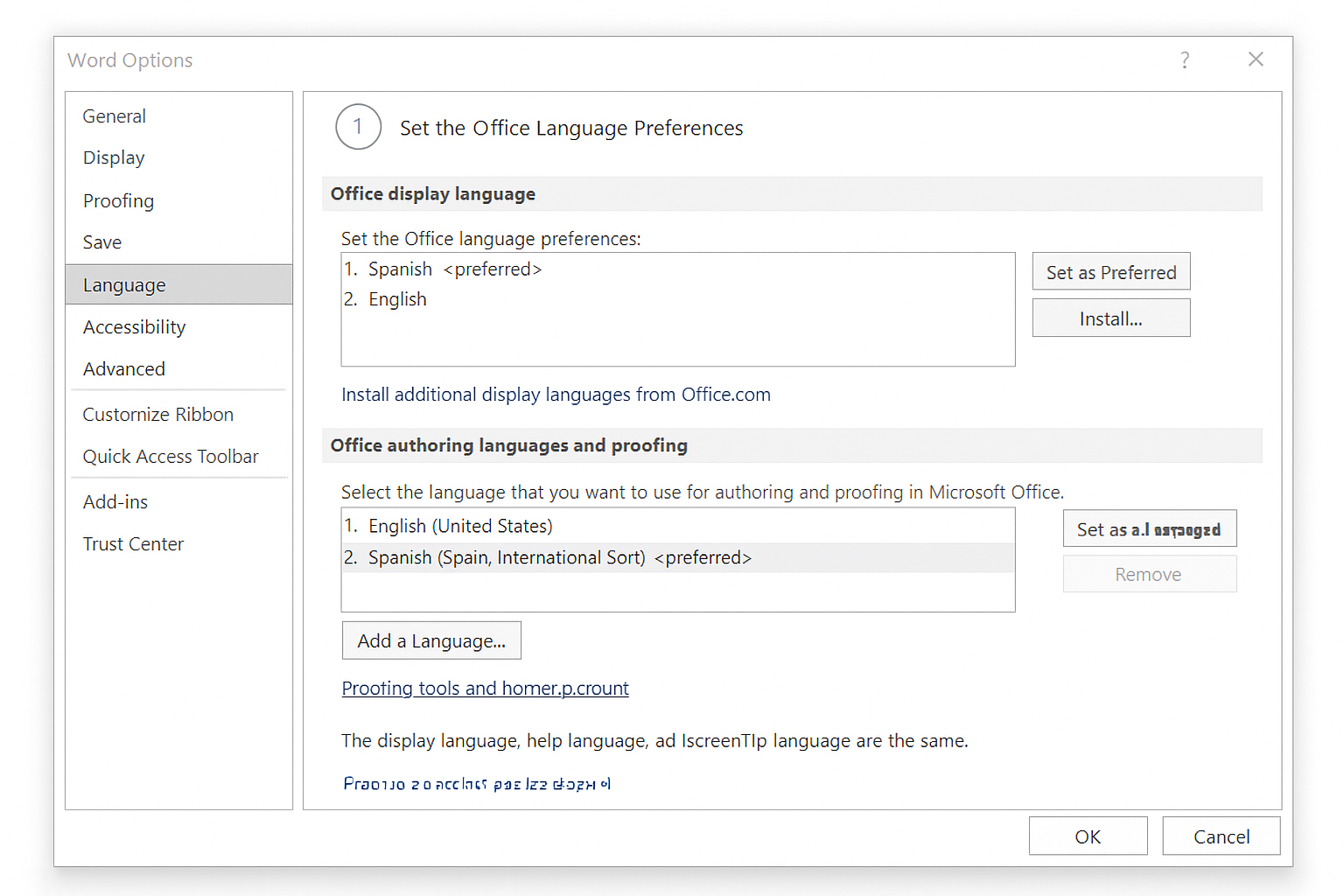Select Quick Access Toolbar category

click(171, 457)
